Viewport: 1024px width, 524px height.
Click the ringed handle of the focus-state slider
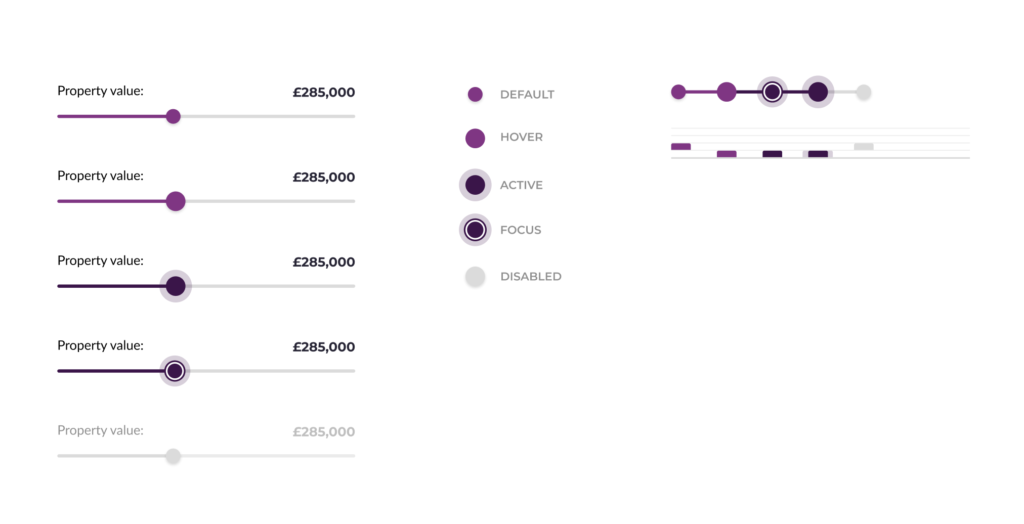pyautogui.click(x=175, y=371)
